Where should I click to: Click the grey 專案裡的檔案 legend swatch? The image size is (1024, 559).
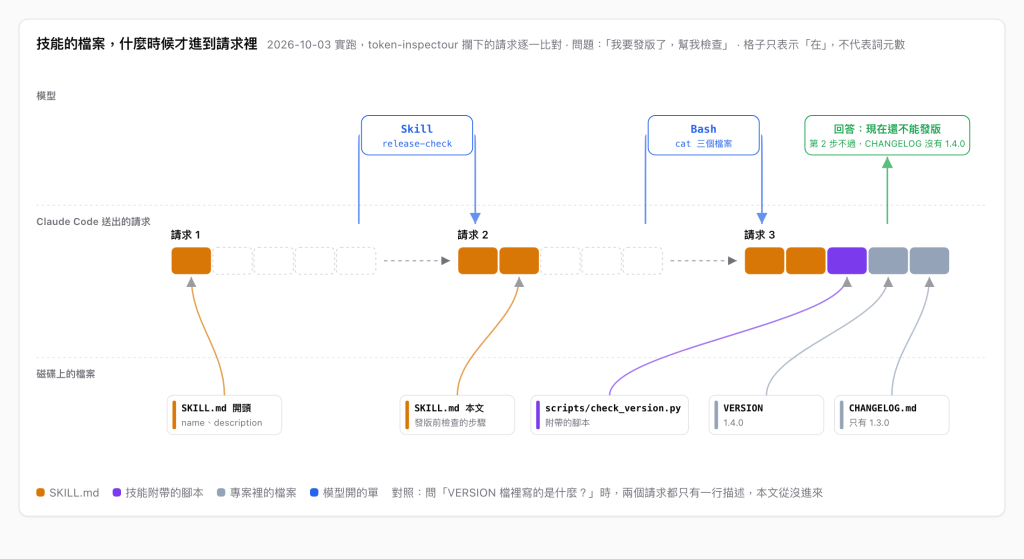[221, 492]
